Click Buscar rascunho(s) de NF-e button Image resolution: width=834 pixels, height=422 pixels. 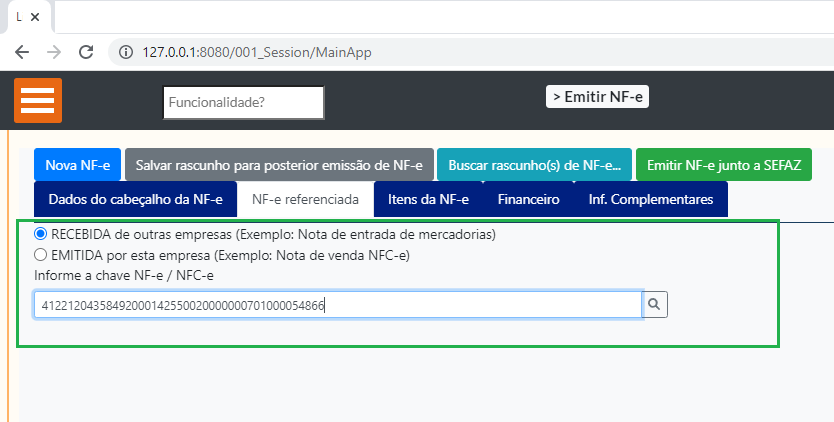tap(534, 165)
